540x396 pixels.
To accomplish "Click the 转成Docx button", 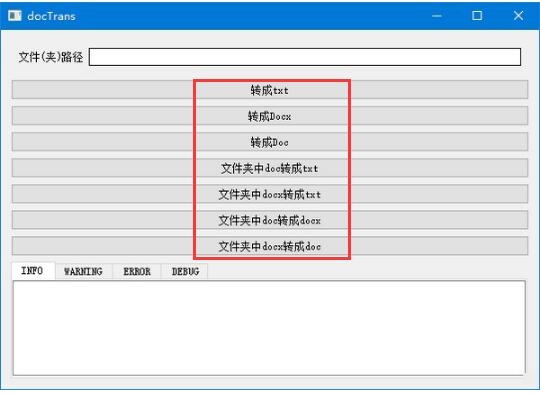I will [270, 116].
